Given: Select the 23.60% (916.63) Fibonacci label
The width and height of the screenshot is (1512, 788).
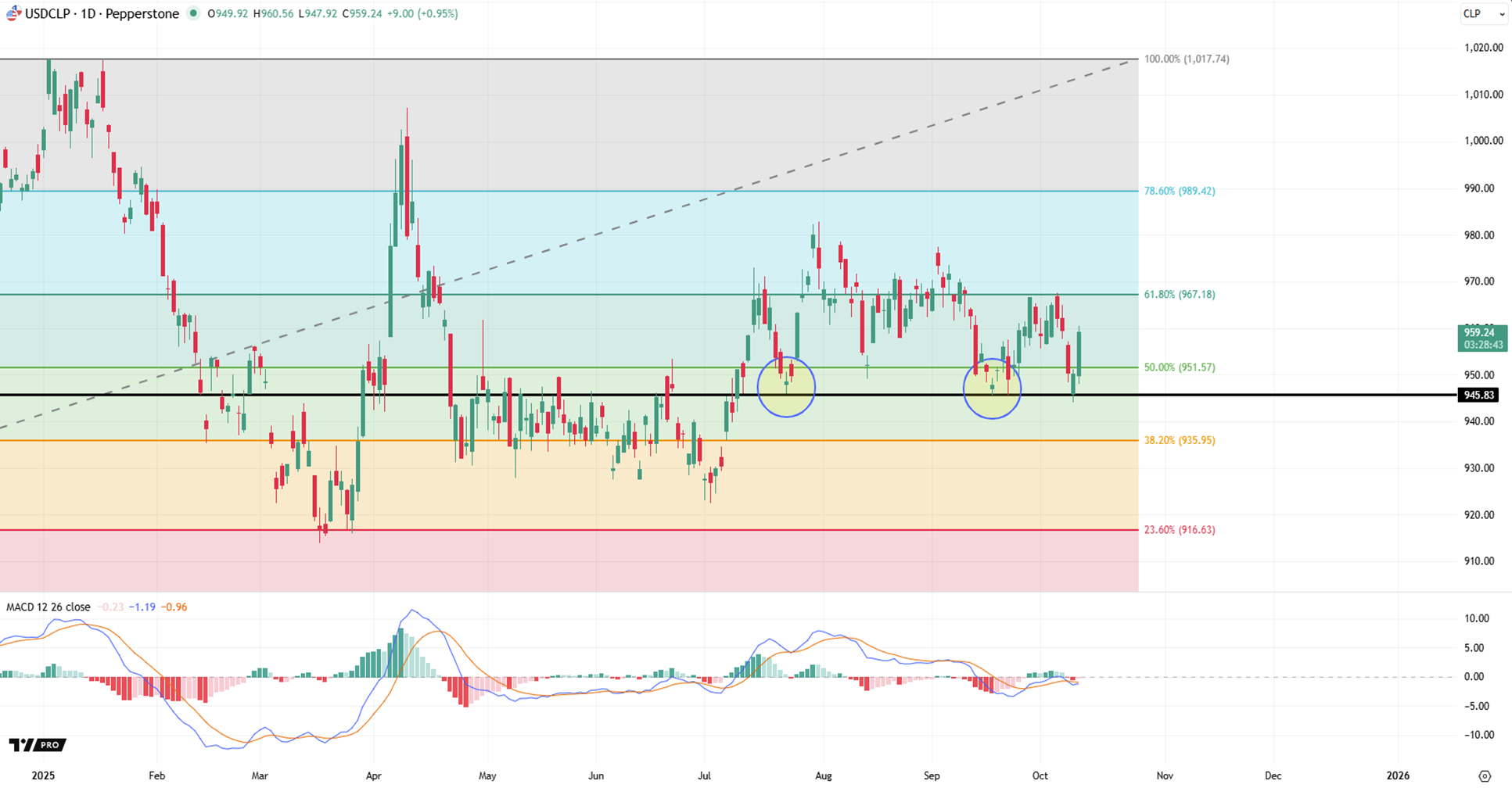Looking at the screenshot, I should point(1179,530).
